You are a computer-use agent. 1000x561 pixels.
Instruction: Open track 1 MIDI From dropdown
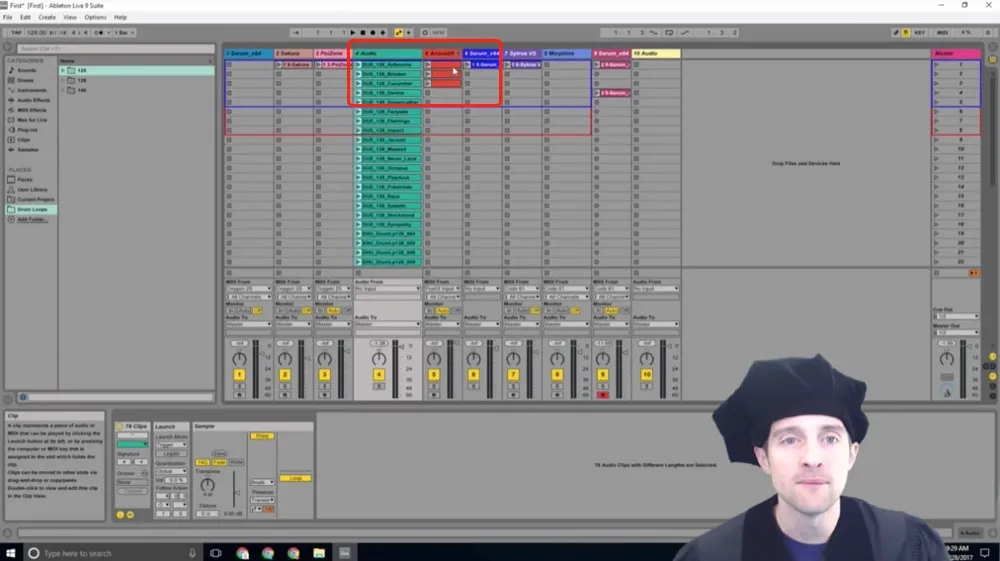[x=249, y=289]
